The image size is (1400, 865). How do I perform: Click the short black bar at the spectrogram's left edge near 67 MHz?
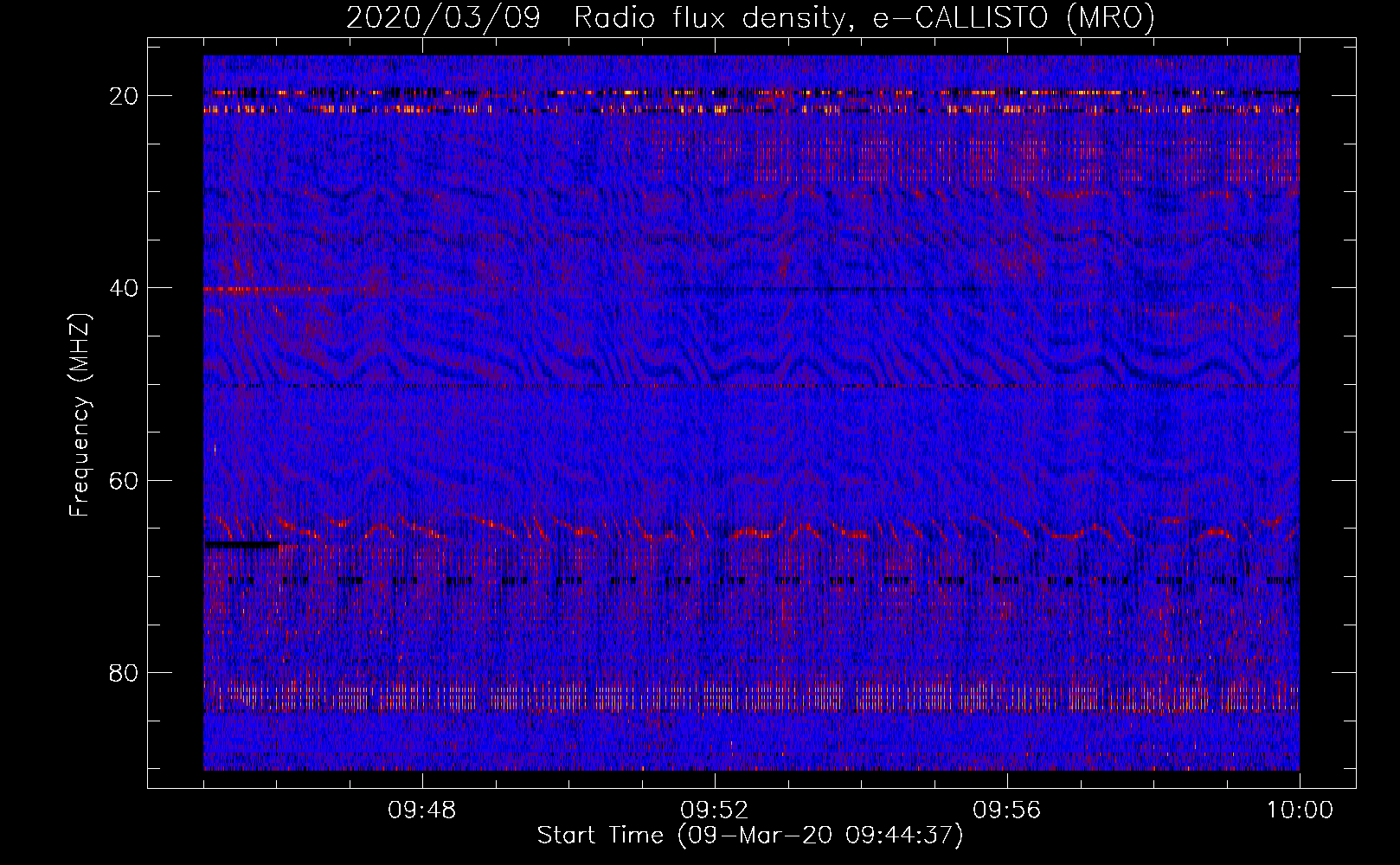click(x=242, y=545)
